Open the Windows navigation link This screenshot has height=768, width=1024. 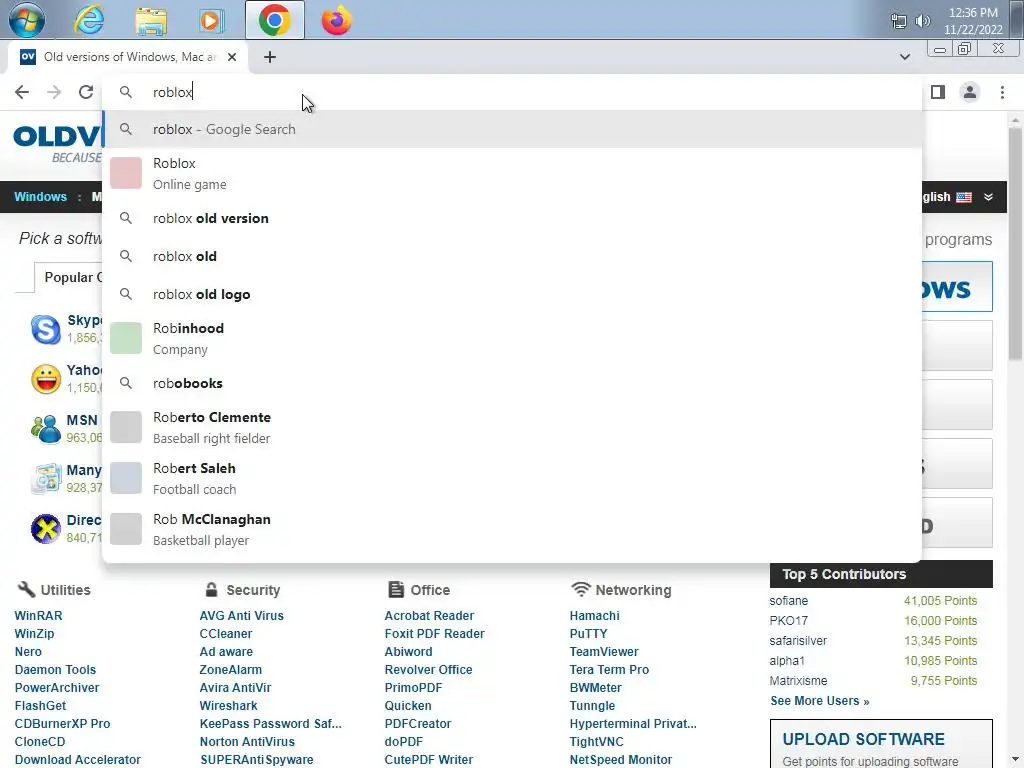point(40,197)
